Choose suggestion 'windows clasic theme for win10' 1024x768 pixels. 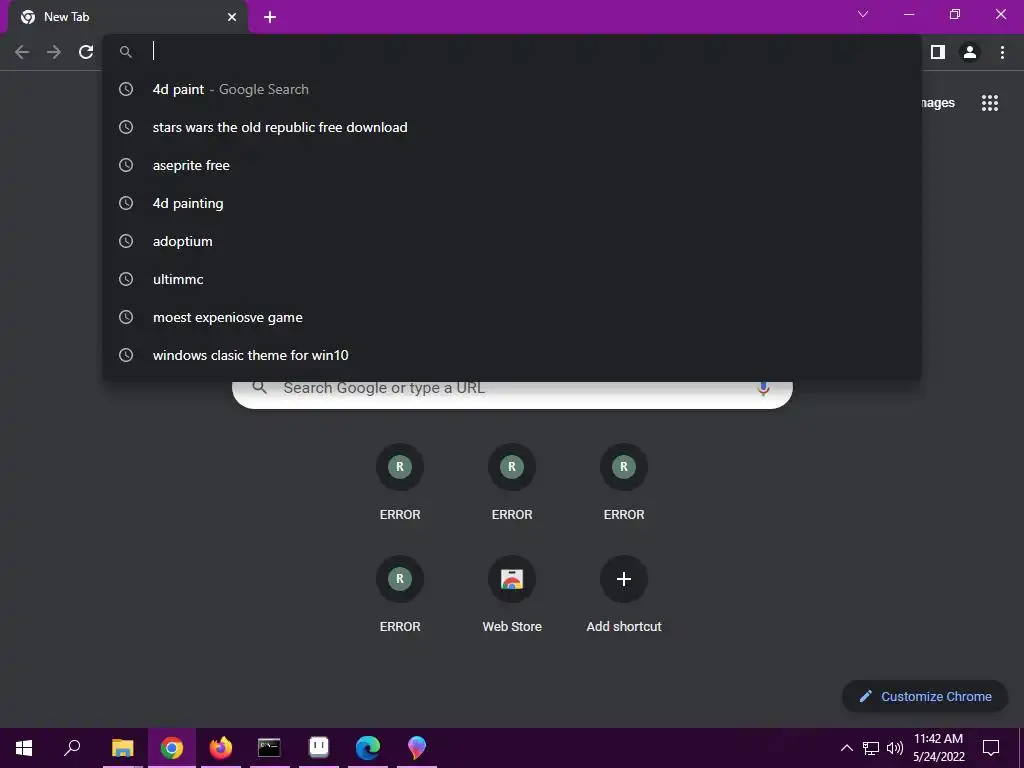tap(512, 355)
